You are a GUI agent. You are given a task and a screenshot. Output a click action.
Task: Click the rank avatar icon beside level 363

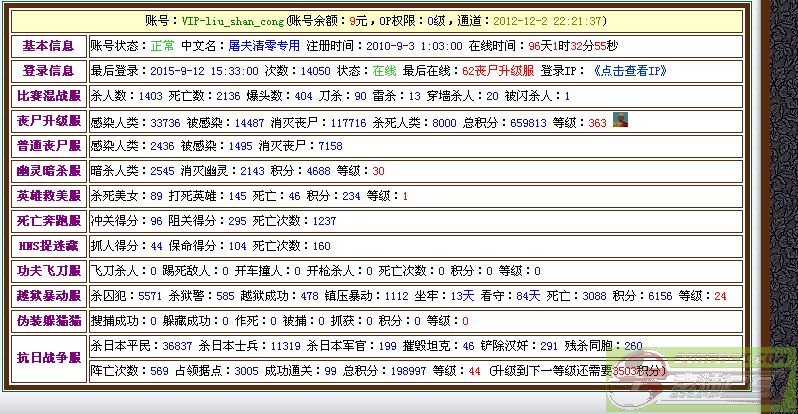620,121
